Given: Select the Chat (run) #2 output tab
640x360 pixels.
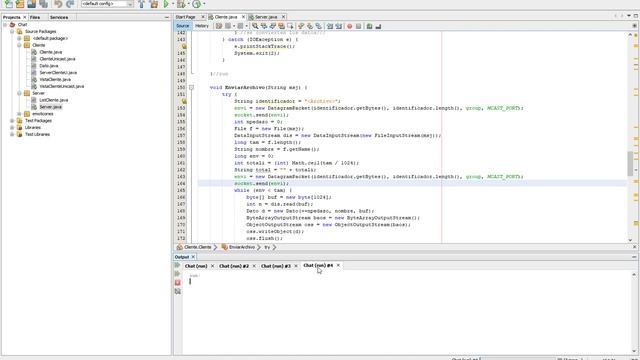Looking at the screenshot, I should pos(234,266).
